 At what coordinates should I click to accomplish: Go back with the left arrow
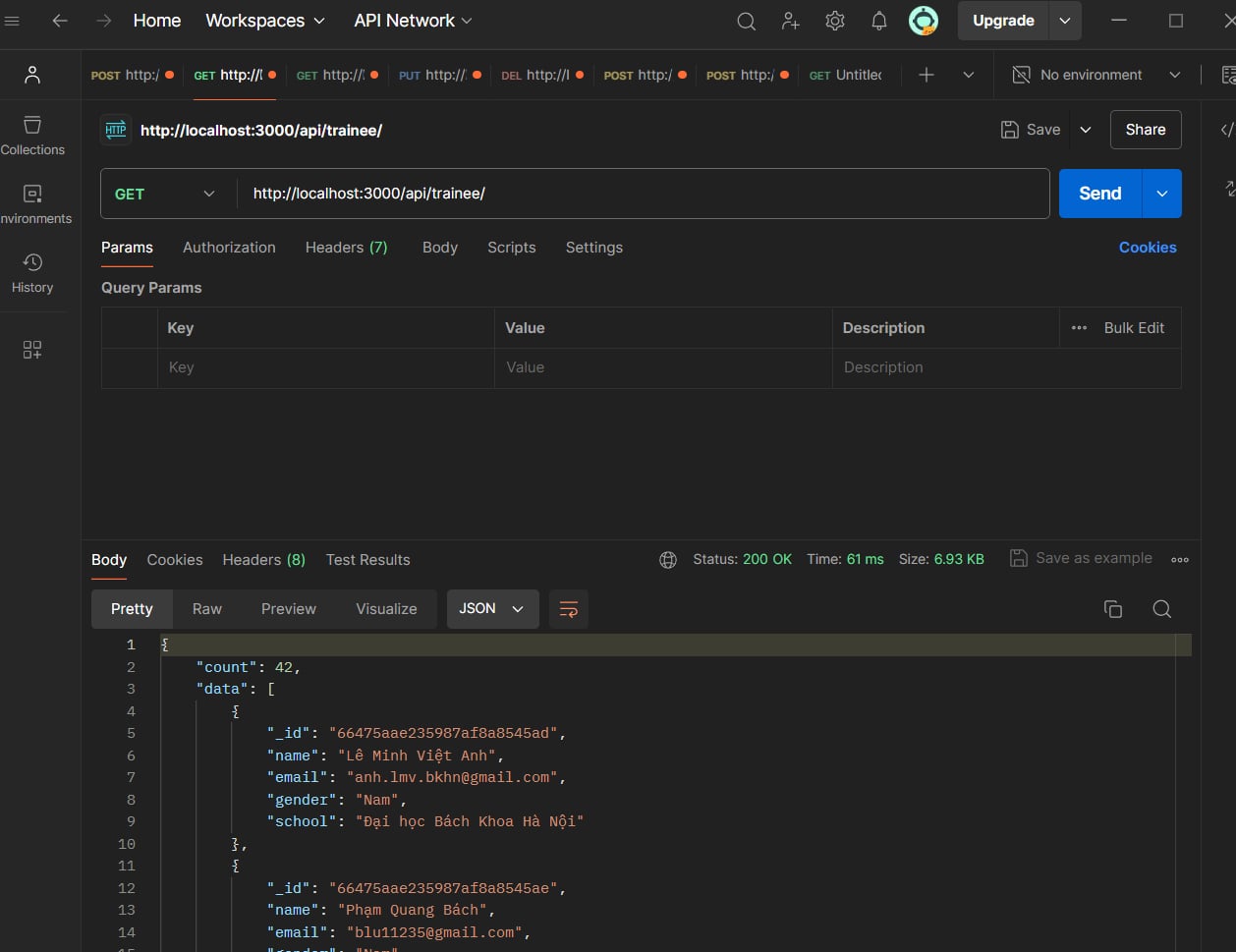coord(60,21)
